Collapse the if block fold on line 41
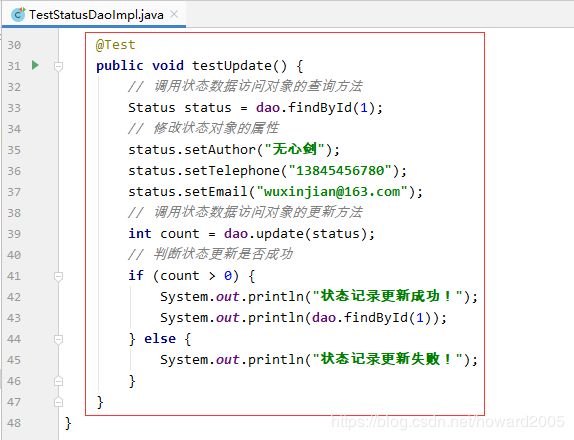 click(58, 276)
